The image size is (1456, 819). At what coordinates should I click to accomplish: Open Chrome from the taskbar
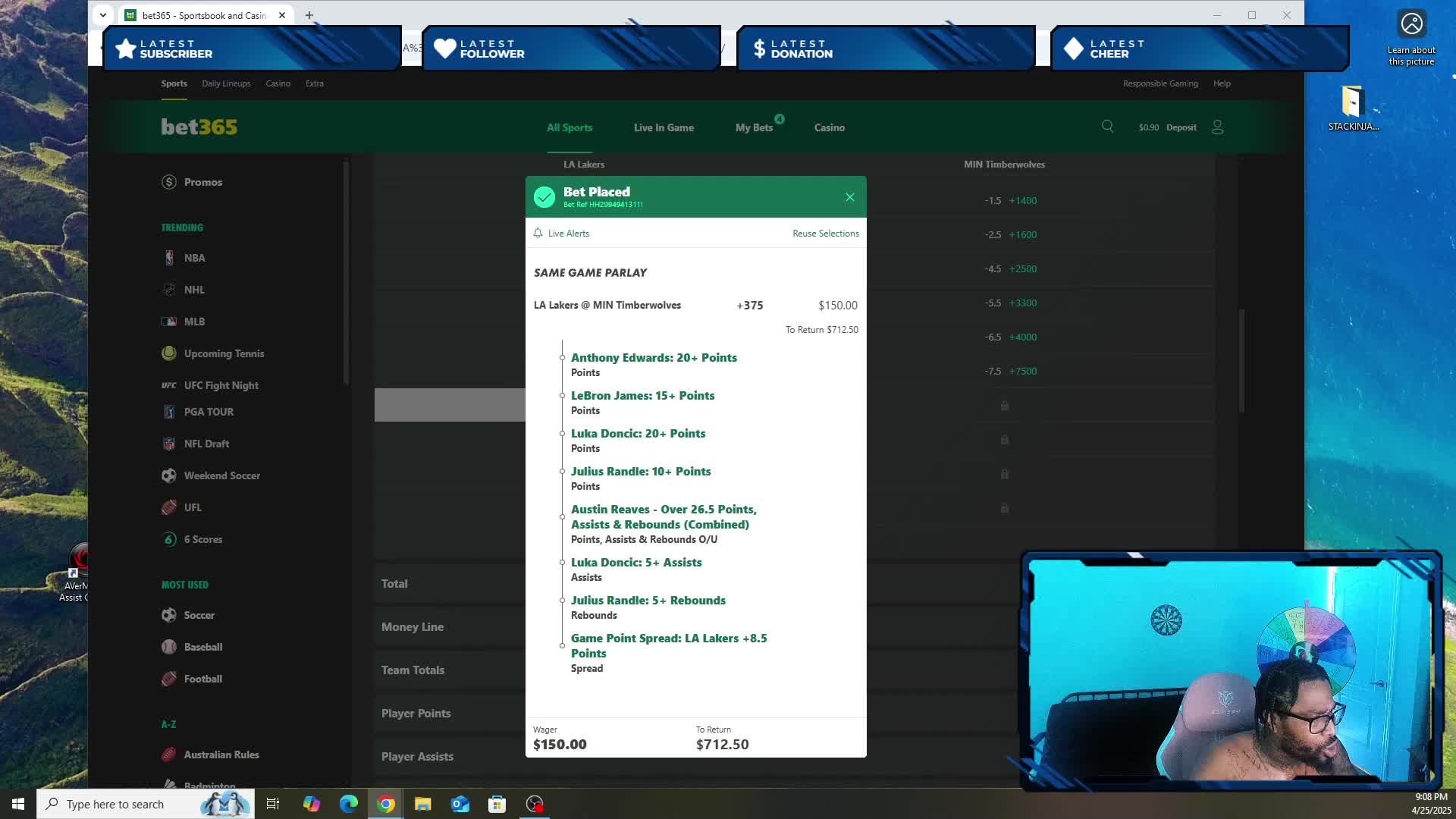(386, 804)
